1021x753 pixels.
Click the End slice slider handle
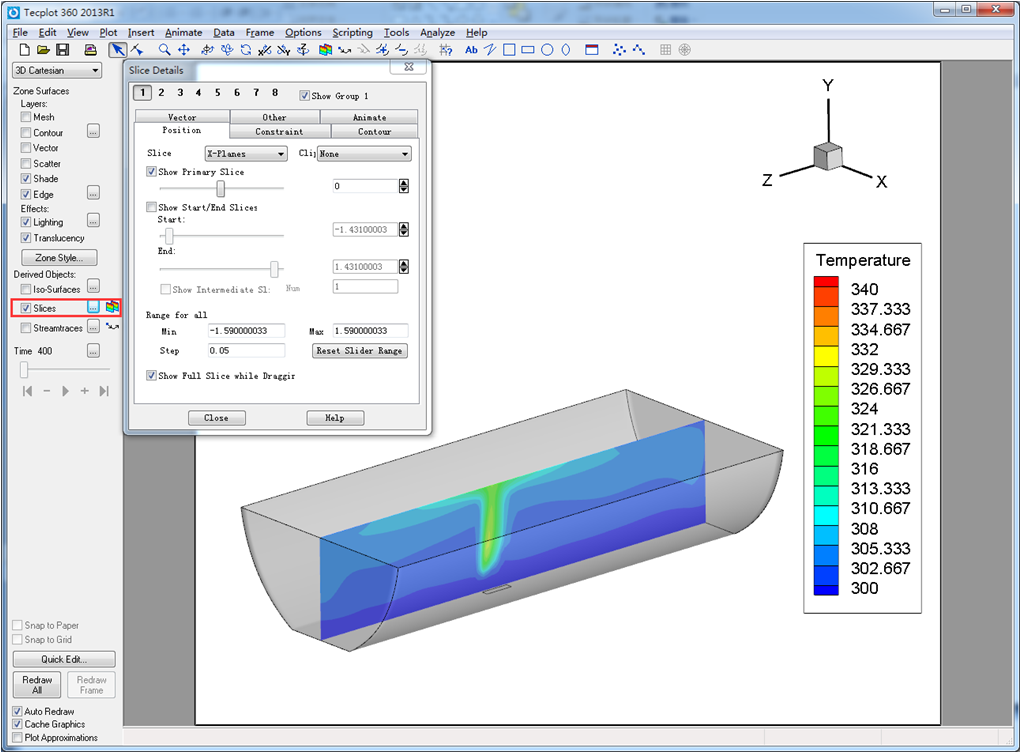(274, 268)
